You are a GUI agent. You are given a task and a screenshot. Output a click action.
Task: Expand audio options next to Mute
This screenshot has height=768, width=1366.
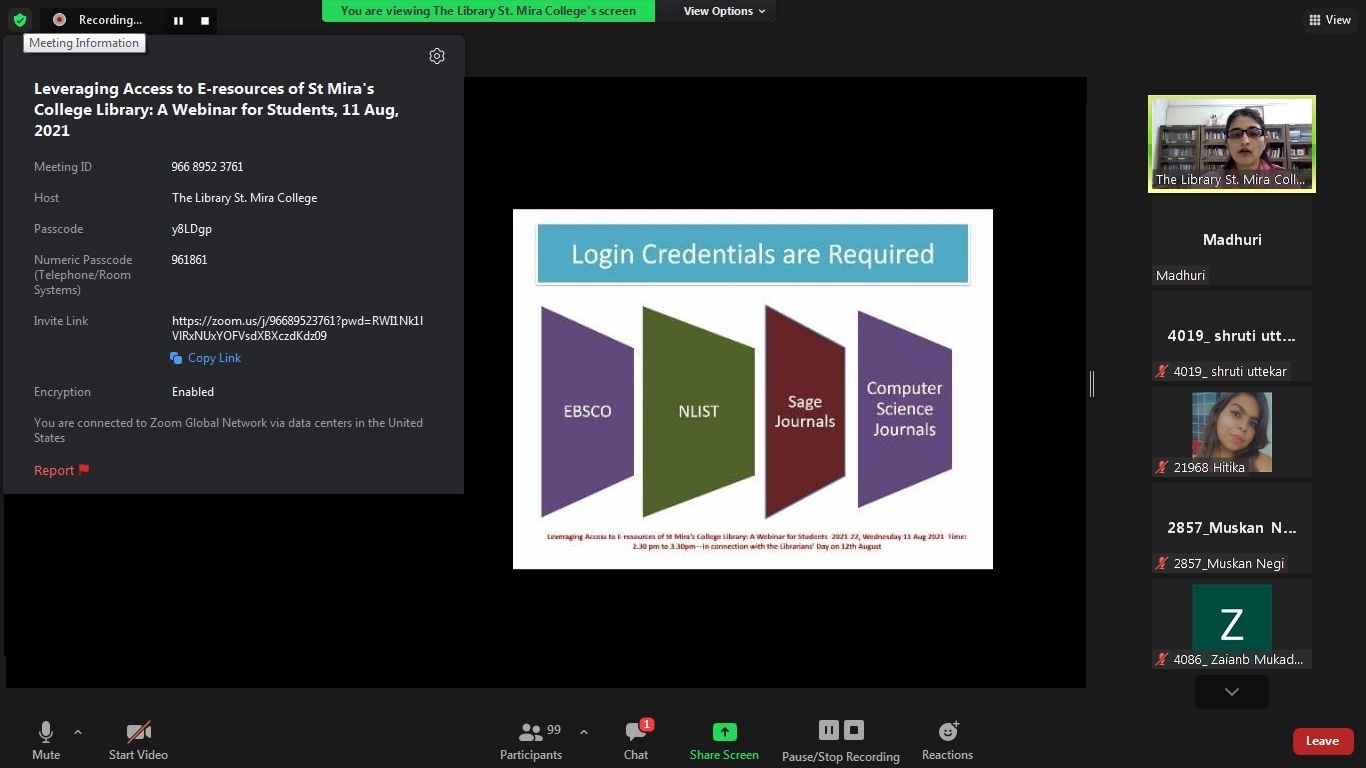(77, 730)
